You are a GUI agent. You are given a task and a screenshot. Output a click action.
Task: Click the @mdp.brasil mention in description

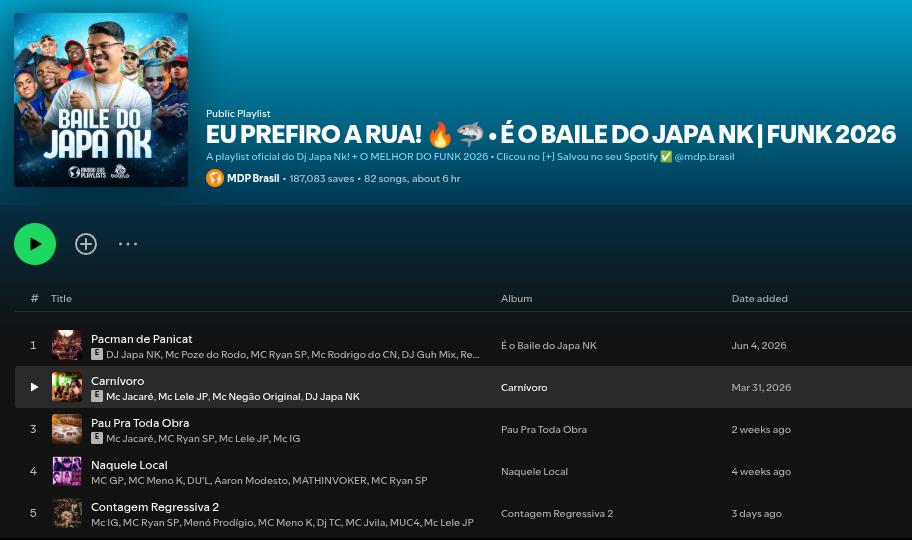(x=704, y=157)
